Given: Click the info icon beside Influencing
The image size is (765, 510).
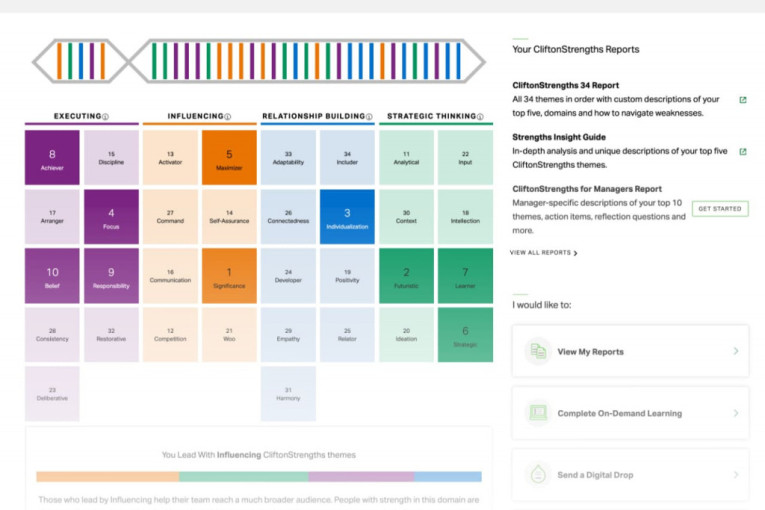Looking at the screenshot, I should (x=228, y=117).
